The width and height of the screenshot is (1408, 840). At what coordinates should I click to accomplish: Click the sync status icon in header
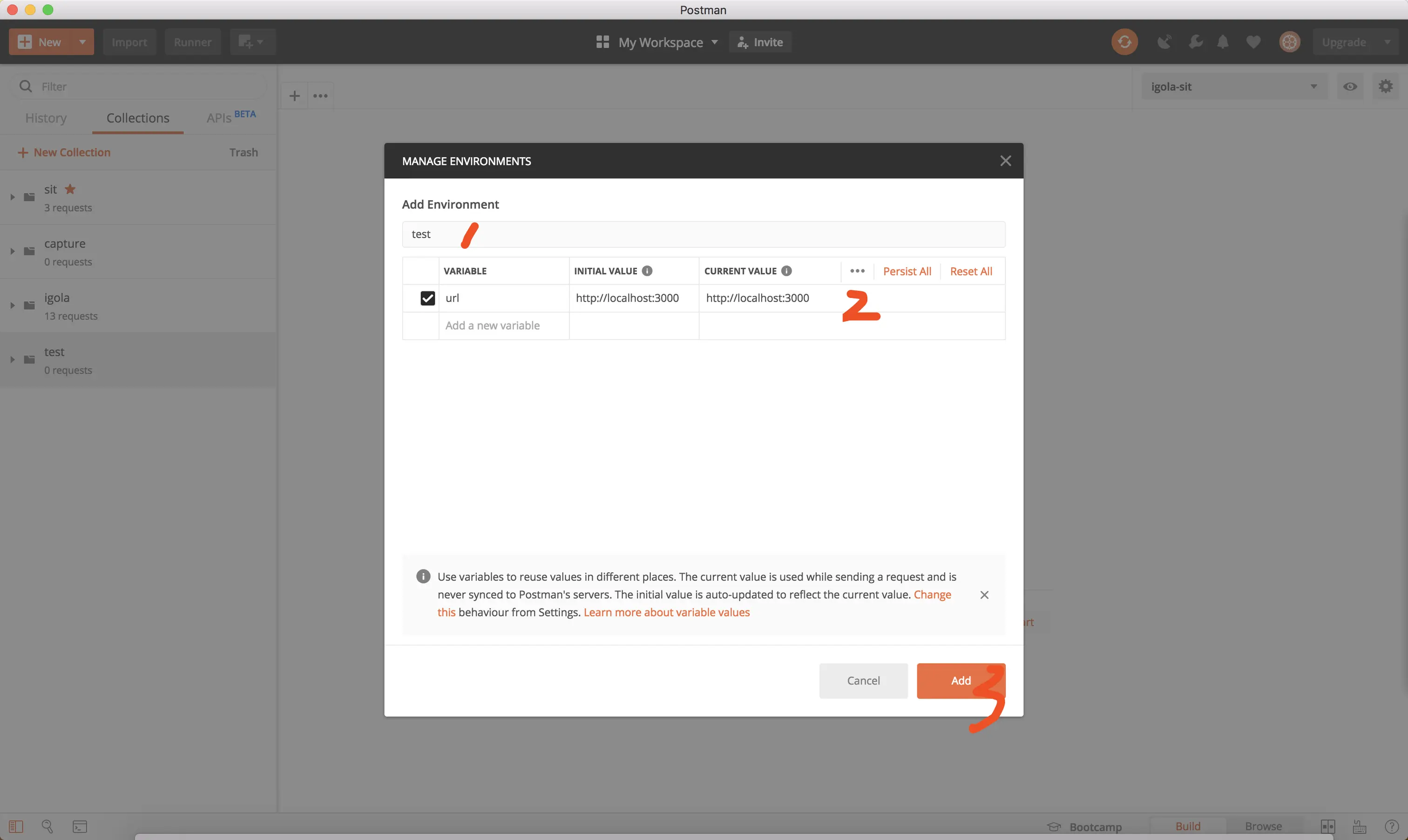1124,42
